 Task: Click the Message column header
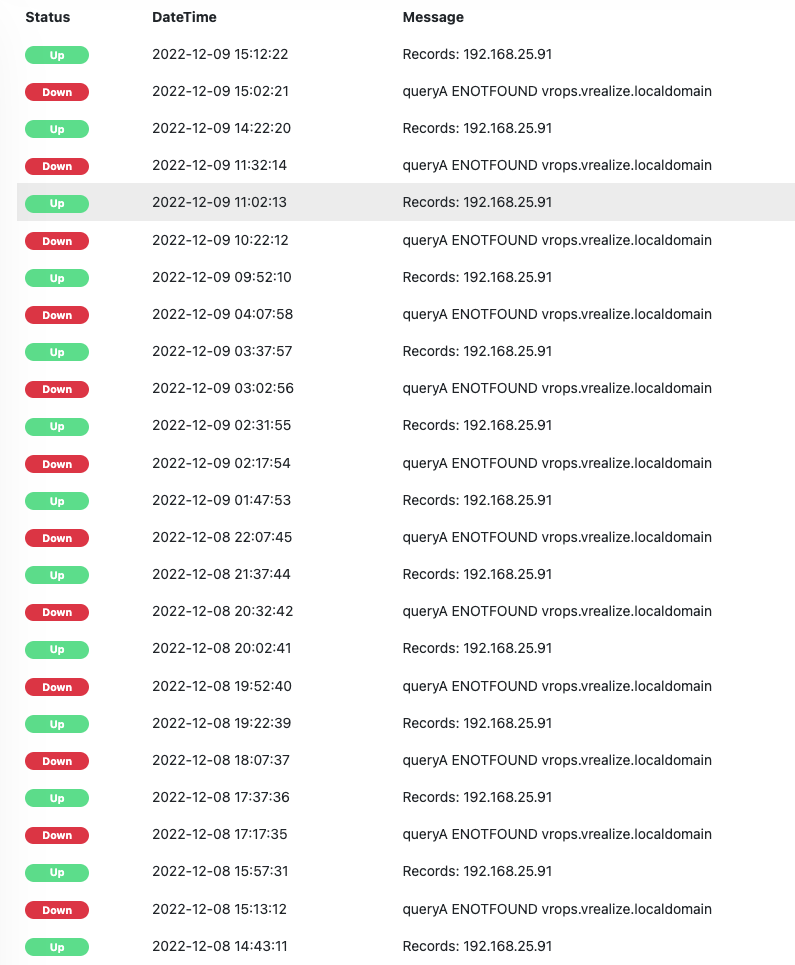pos(433,17)
